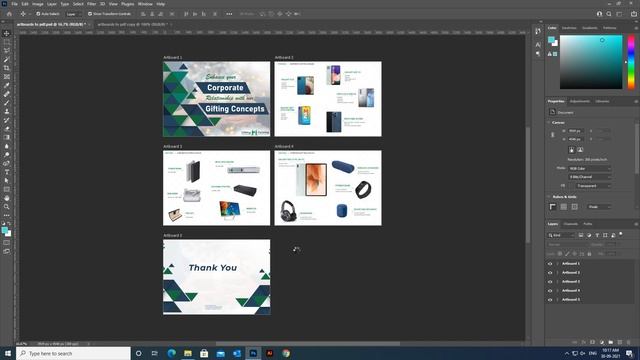Screen dimensions: 640x360
Task: Open Auto-Select Layer dropdown
Action: 73,14
